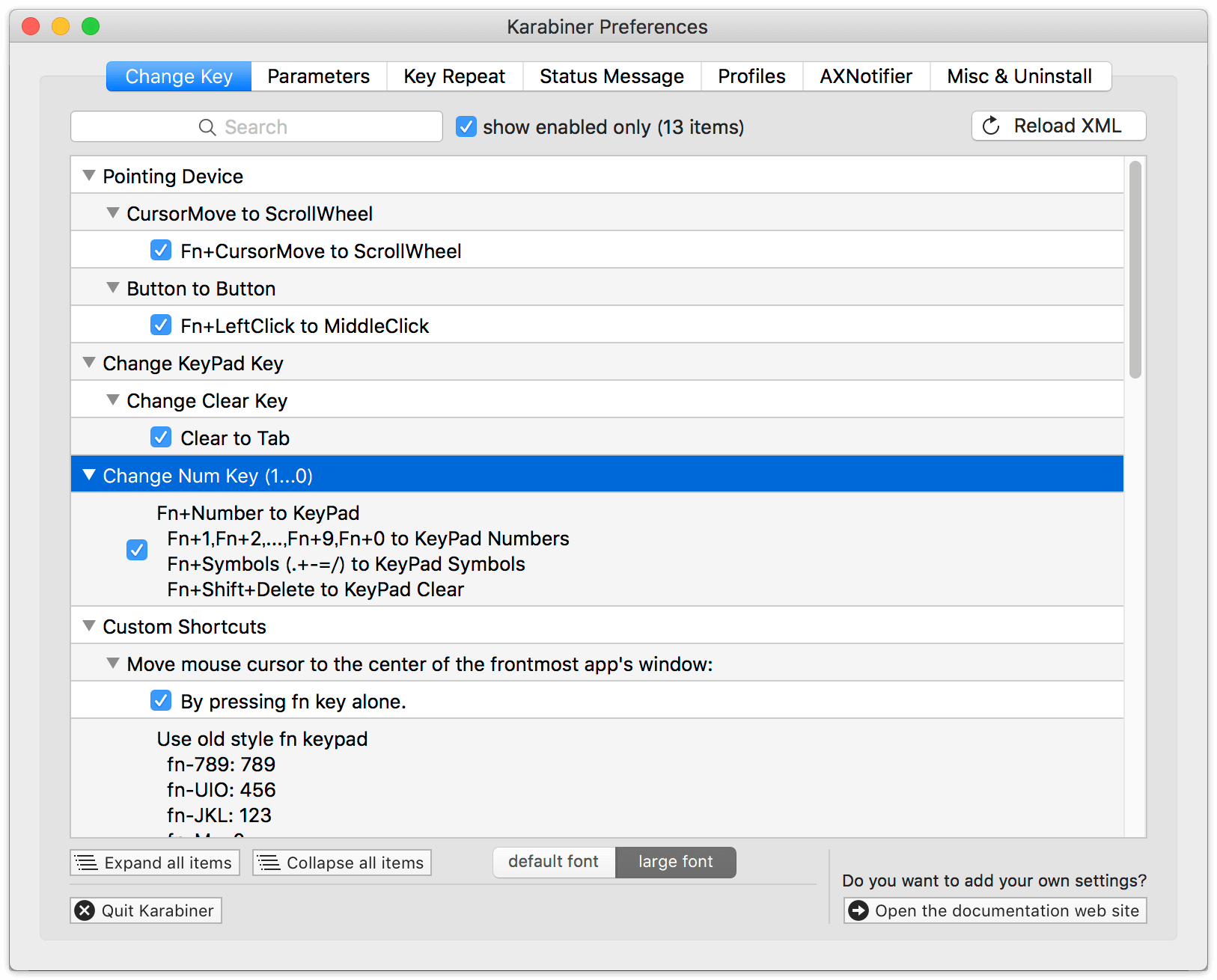Click Quit Karabiner button
This screenshot has height=980, width=1217.
coord(146,910)
